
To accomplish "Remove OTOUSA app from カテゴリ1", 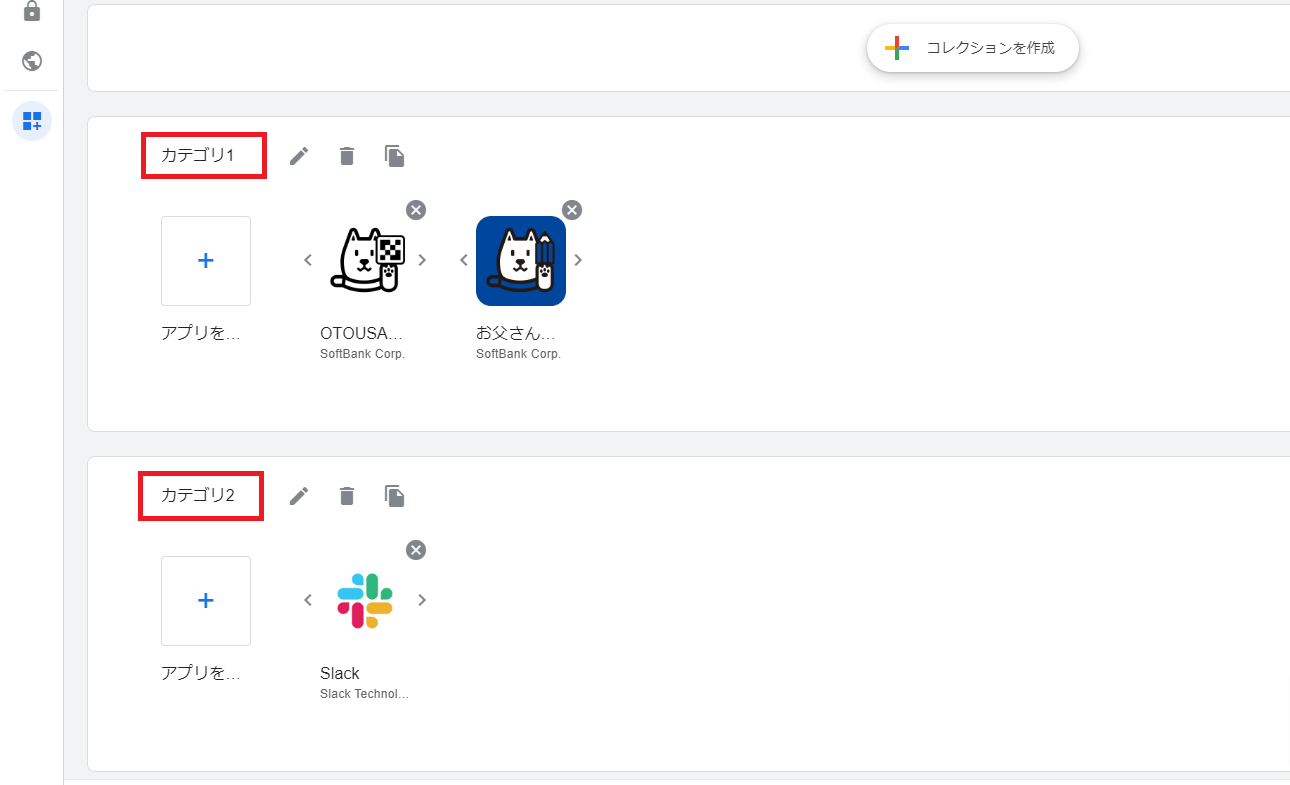I will click(x=416, y=209).
